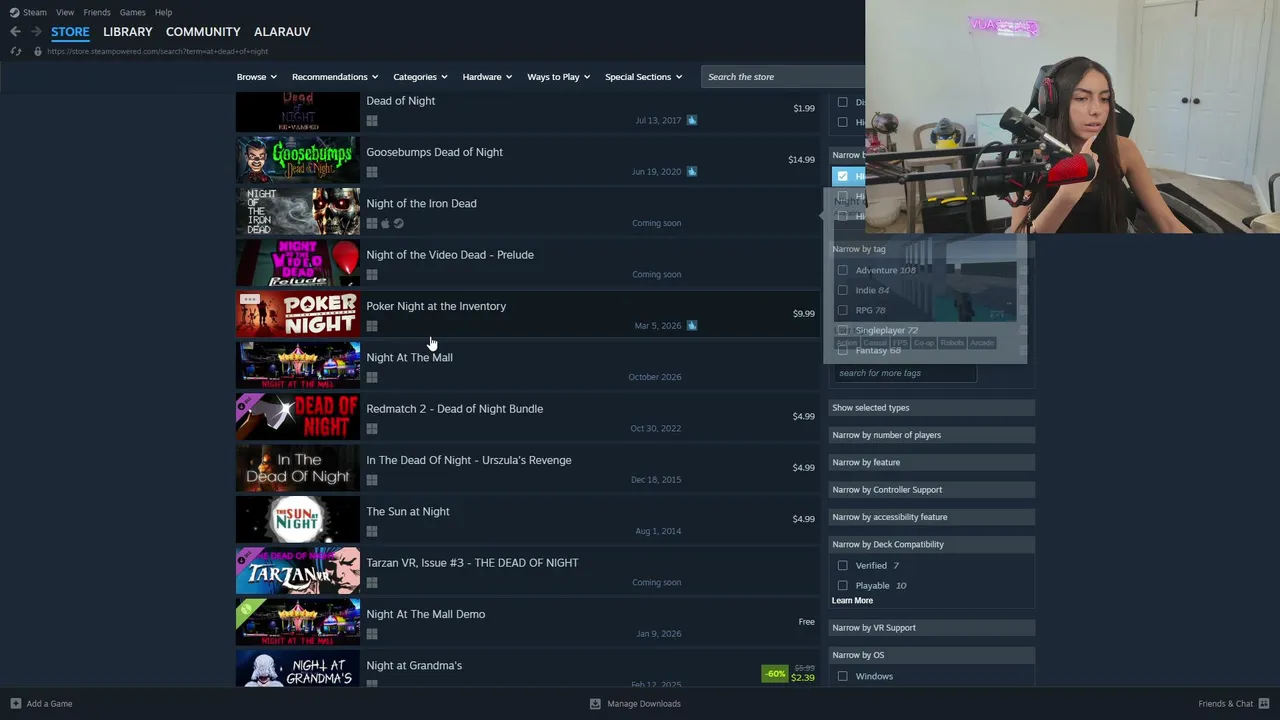
Task: Open the Steam menu
Action: point(35,12)
